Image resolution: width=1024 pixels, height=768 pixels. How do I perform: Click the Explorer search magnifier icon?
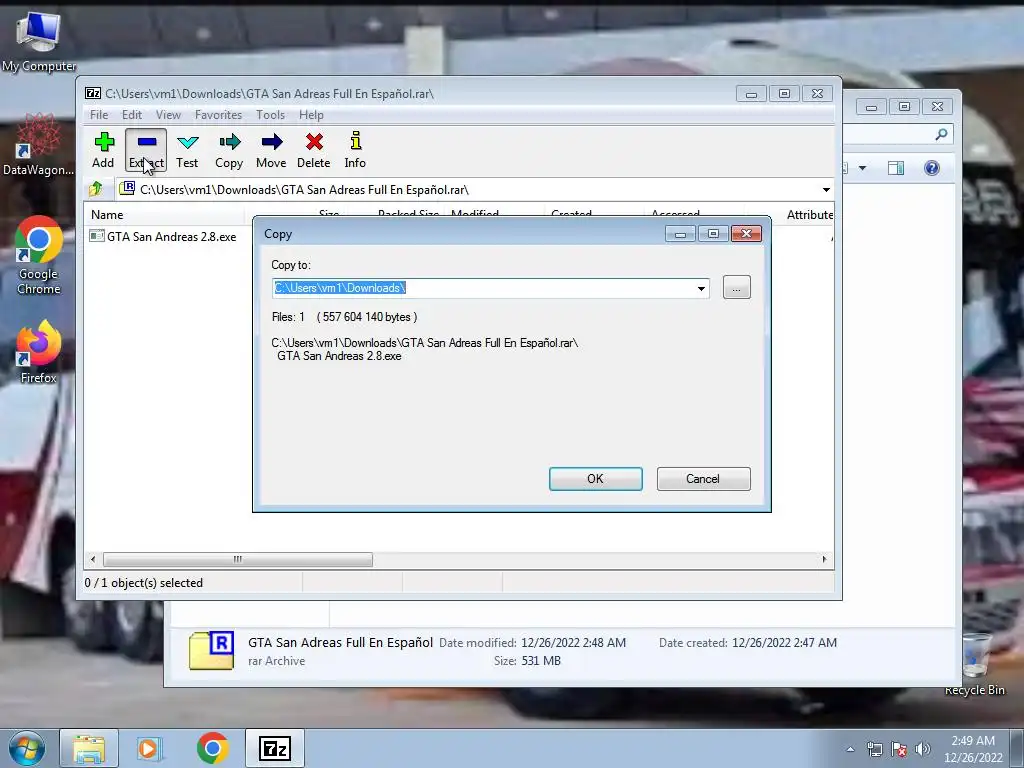click(941, 134)
